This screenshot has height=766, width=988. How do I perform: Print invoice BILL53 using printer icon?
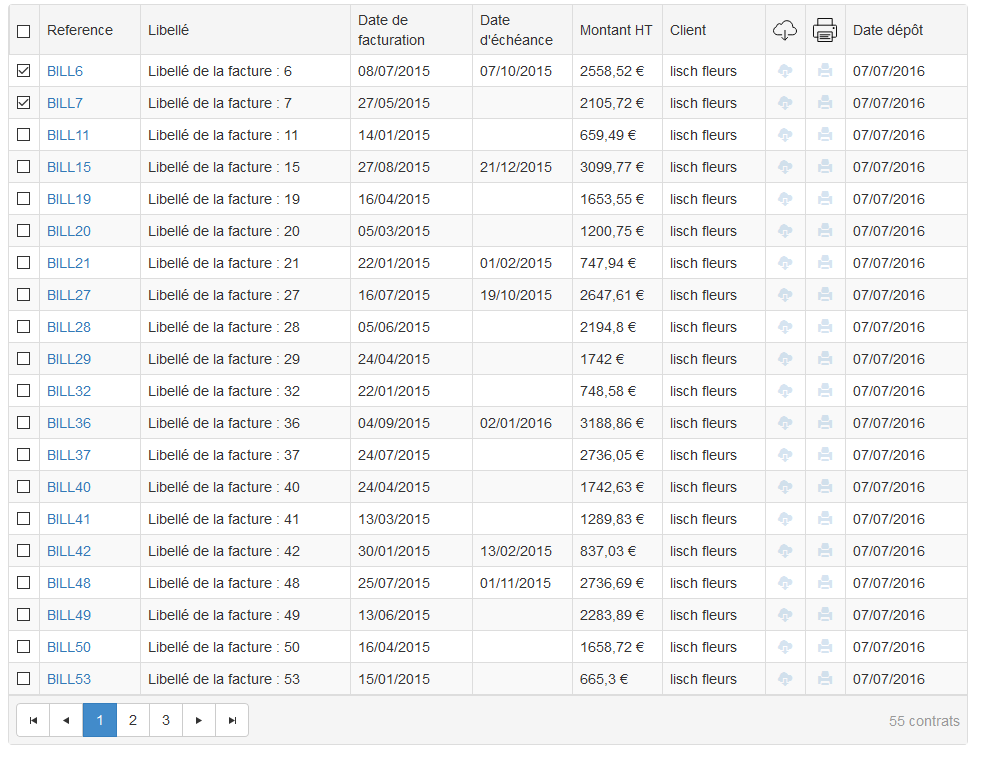coord(825,679)
